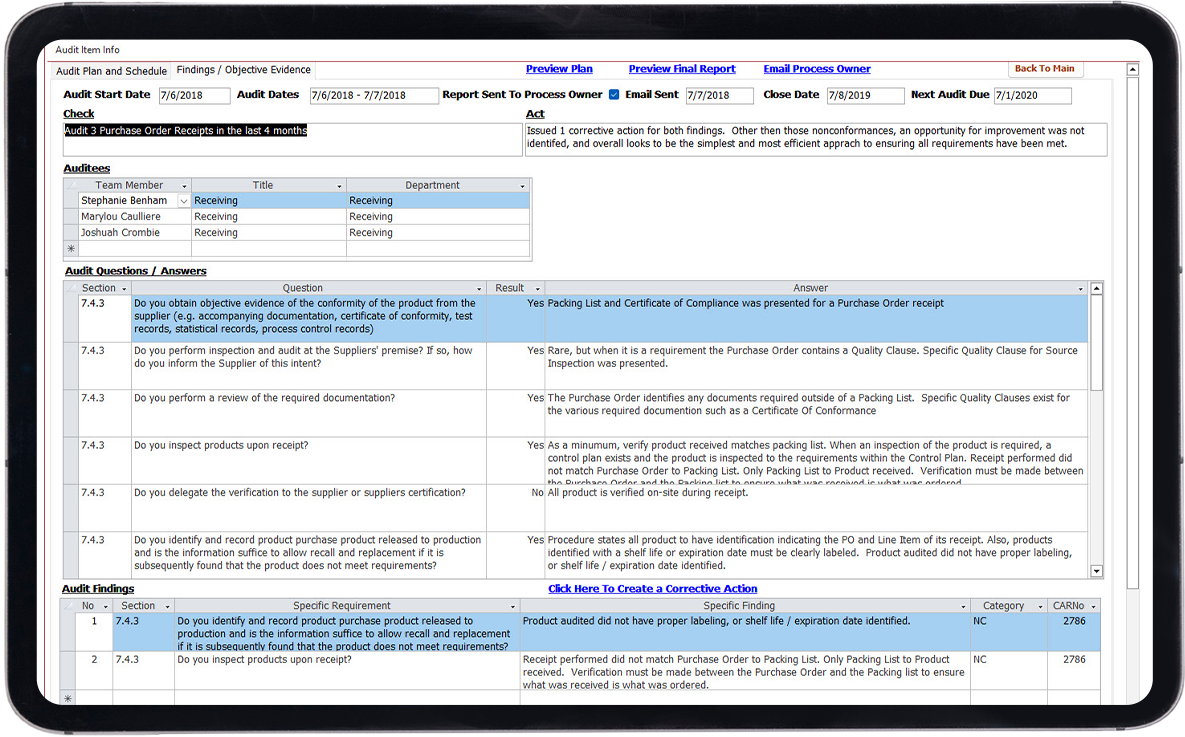Select CARNo 2786 in finding 2 row
The width and height of the screenshot is (1185, 737).
coord(1074,671)
